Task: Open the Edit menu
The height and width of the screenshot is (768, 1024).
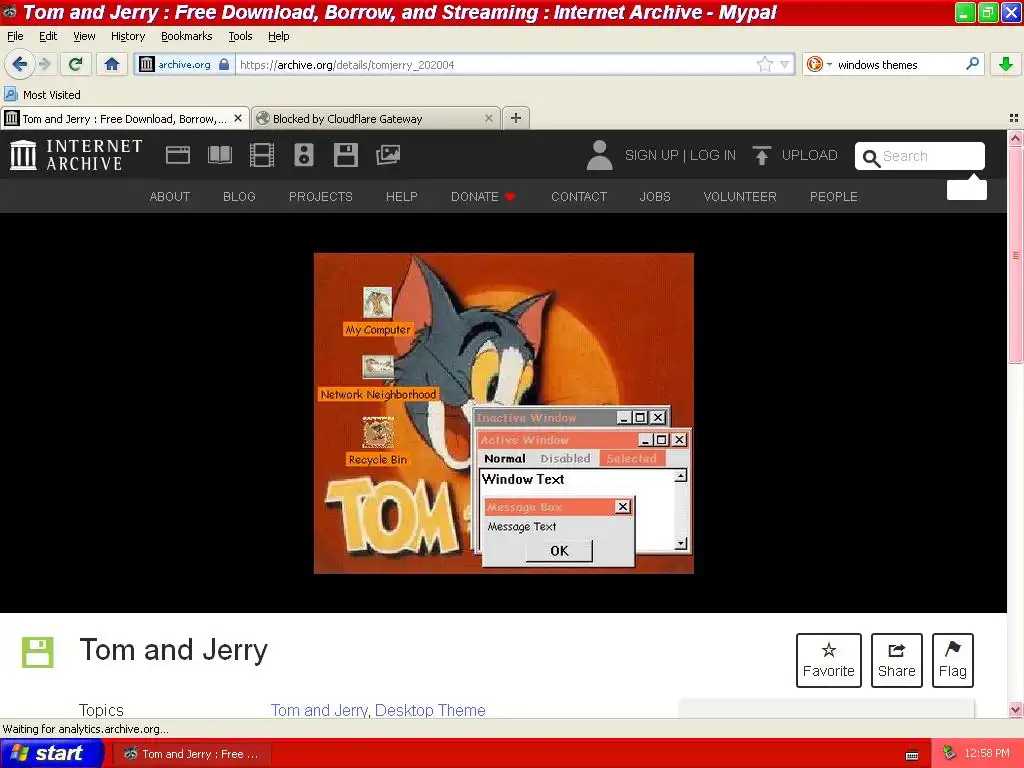Action: [48, 36]
